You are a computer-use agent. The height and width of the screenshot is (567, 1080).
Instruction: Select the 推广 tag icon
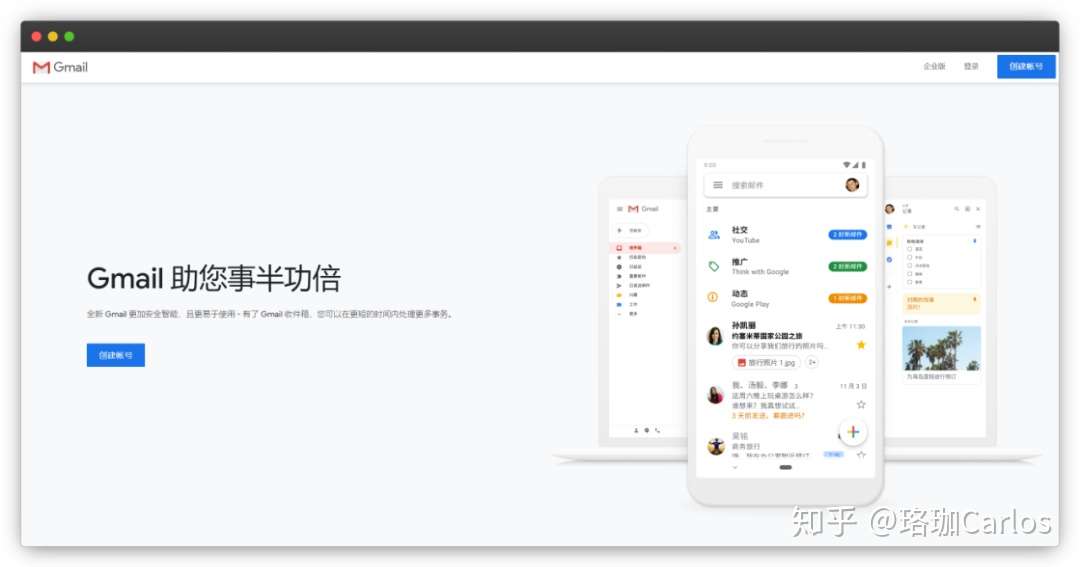point(714,266)
